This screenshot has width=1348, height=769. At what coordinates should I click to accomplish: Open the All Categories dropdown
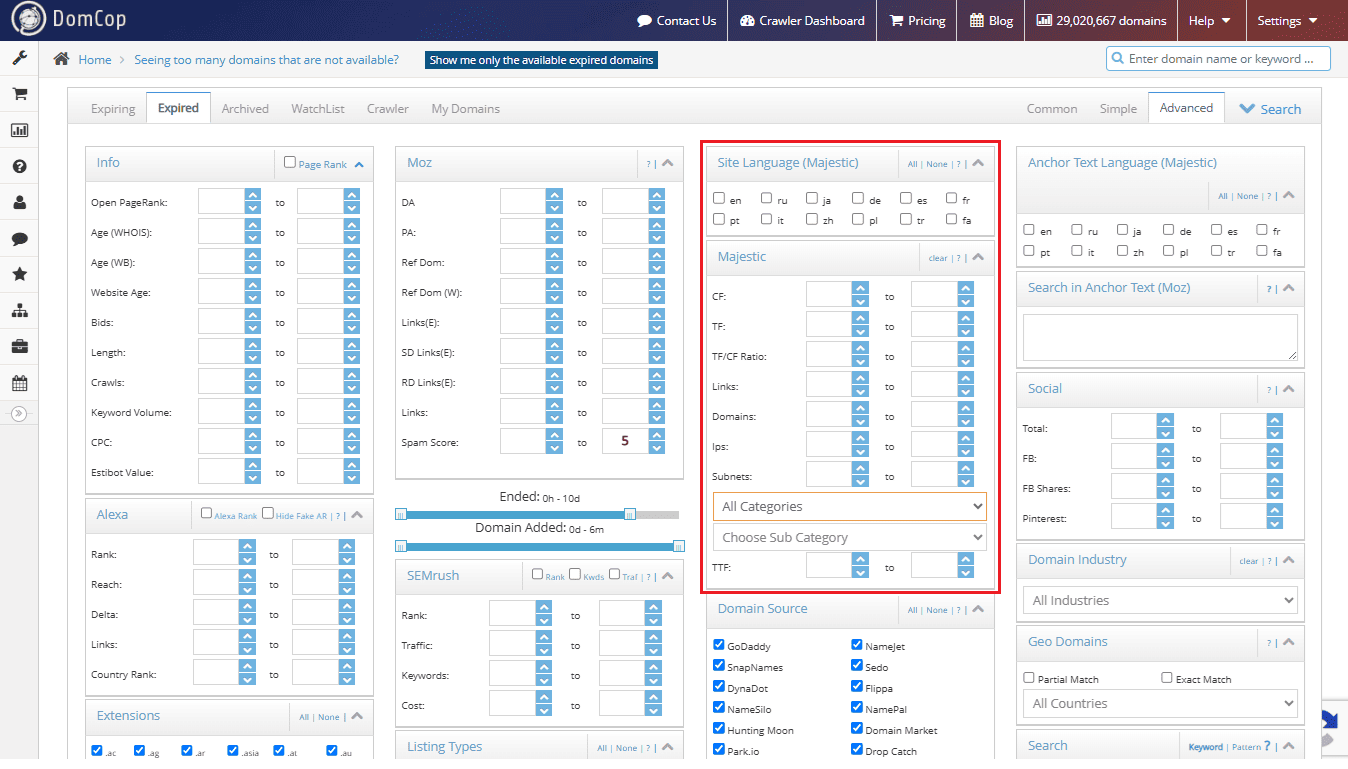[x=850, y=506]
